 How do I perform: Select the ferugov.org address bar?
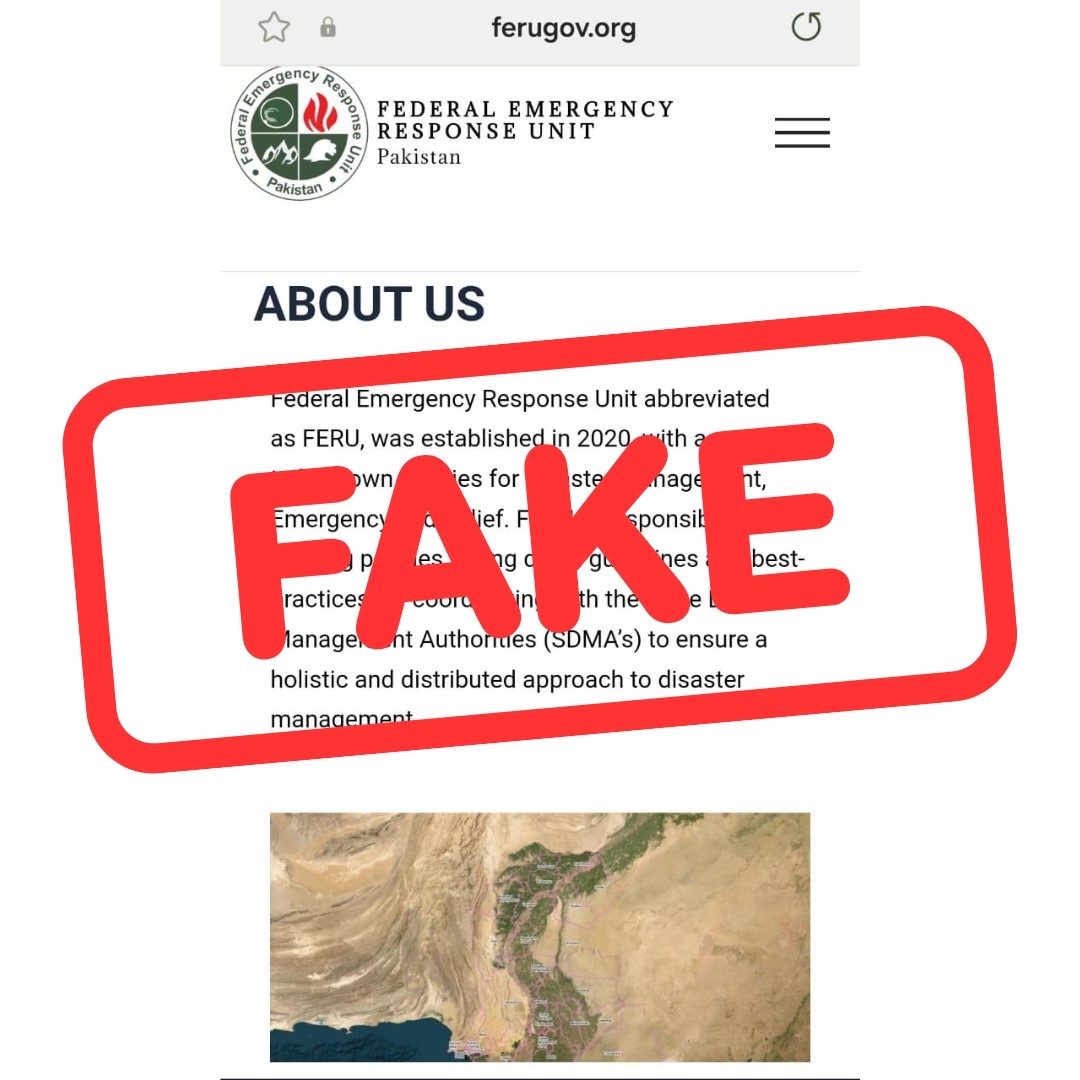tap(563, 28)
